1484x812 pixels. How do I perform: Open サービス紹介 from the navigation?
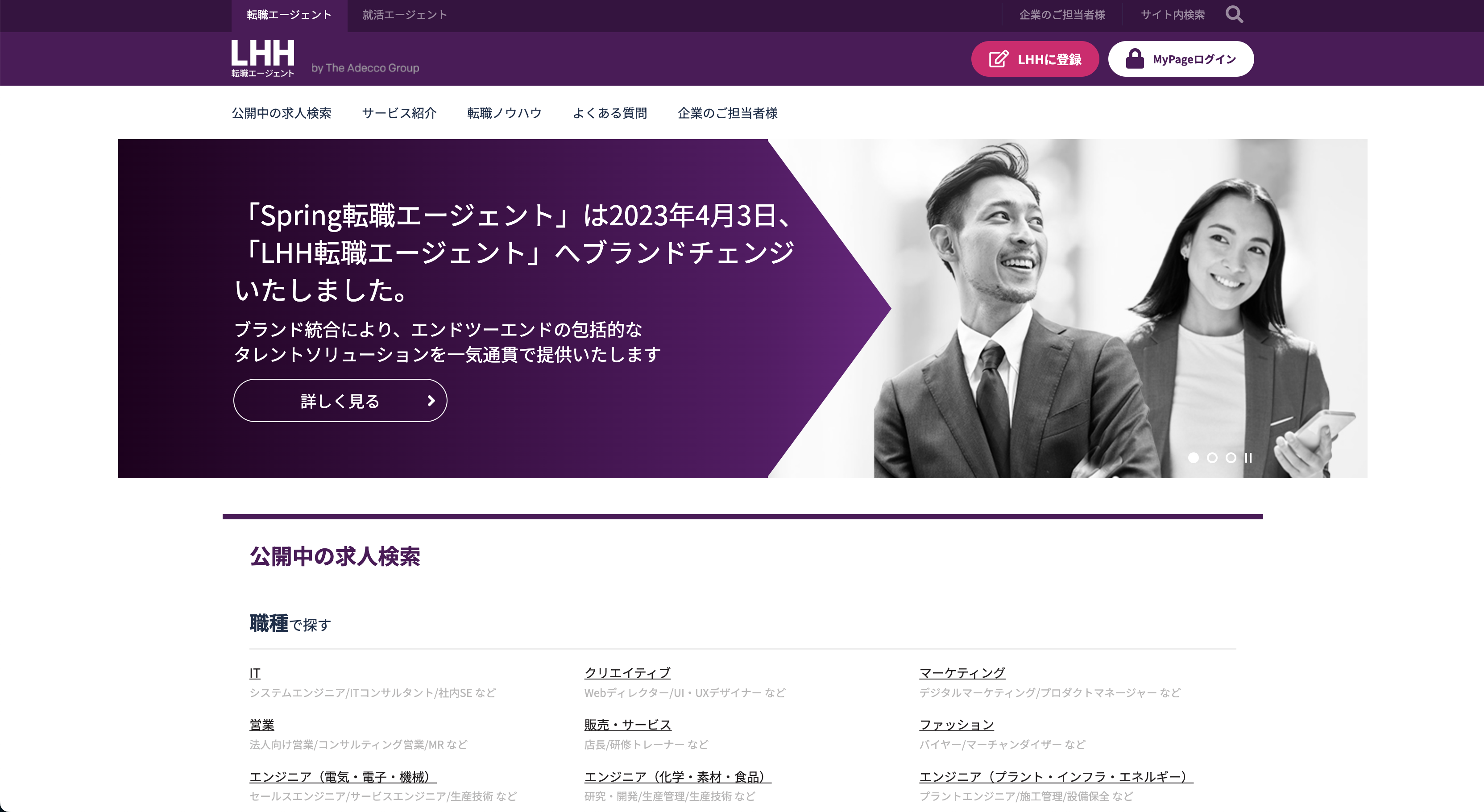(399, 113)
